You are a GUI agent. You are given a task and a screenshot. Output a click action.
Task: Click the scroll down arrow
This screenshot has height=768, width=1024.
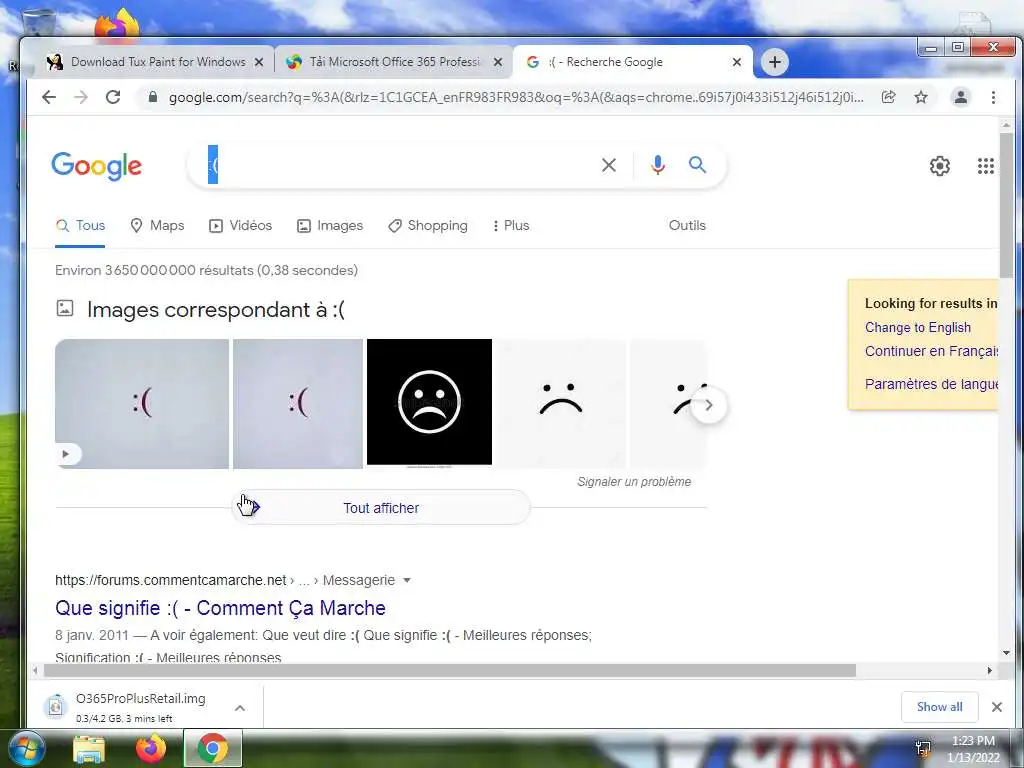[1006, 652]
